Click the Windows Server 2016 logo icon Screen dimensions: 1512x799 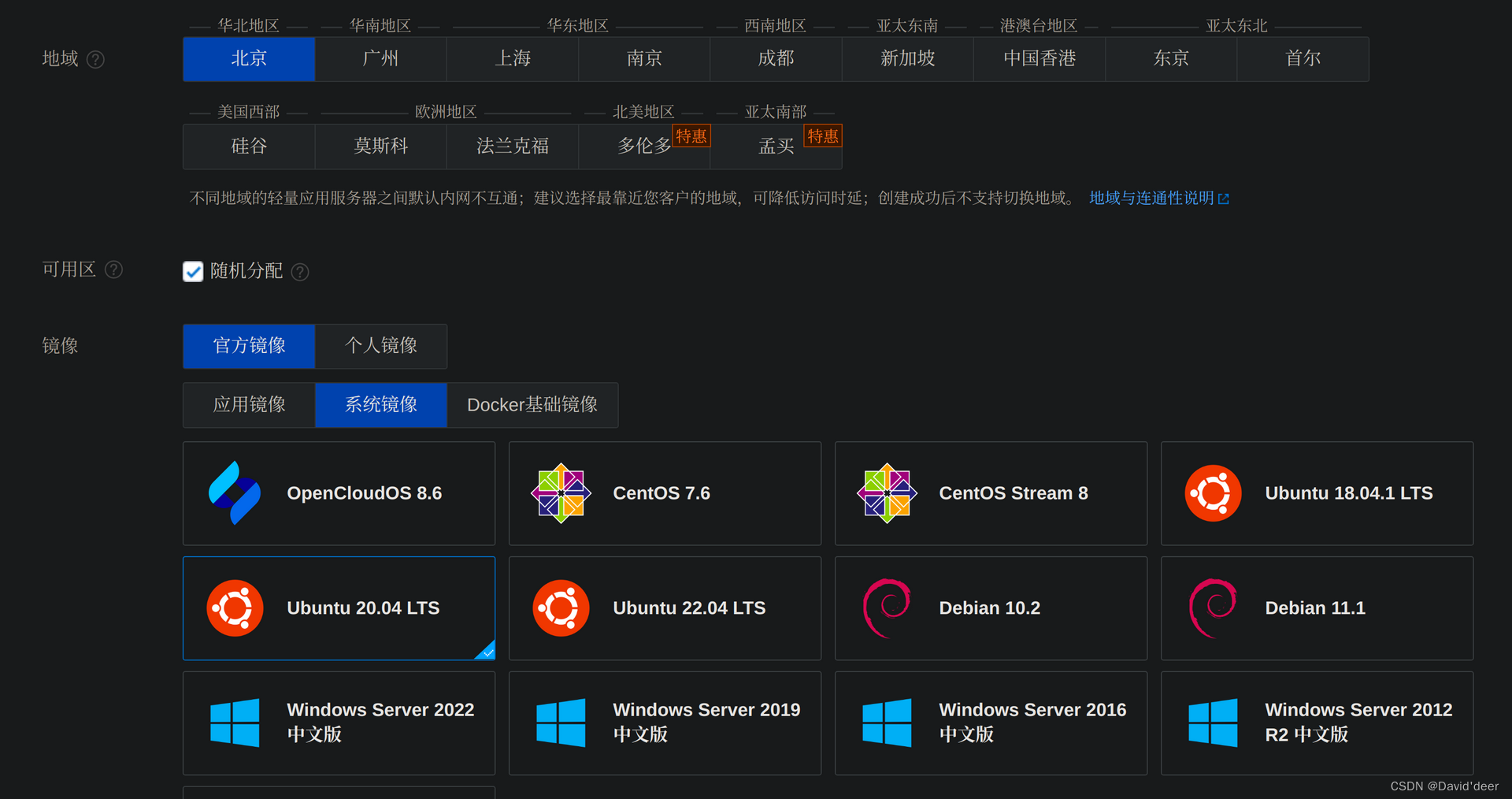(x=887, y=723)
